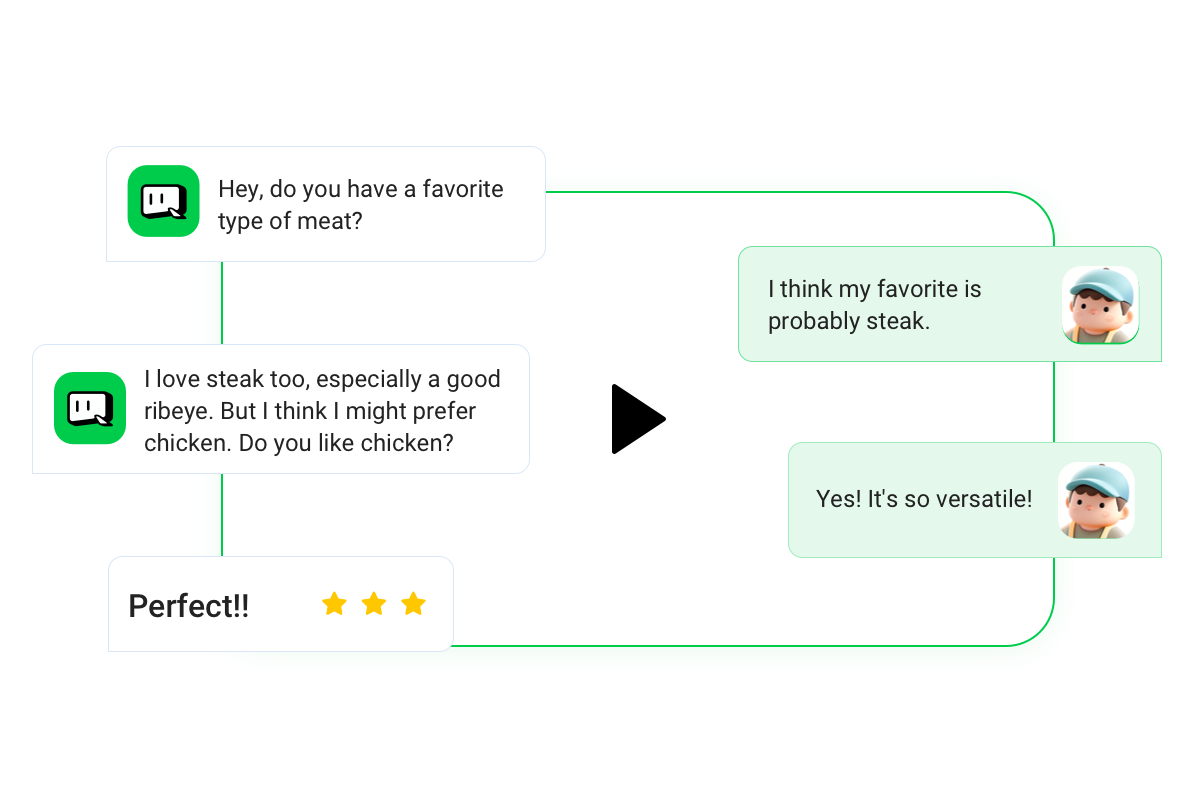Click the middle yellow rating star

click(374, 604)
